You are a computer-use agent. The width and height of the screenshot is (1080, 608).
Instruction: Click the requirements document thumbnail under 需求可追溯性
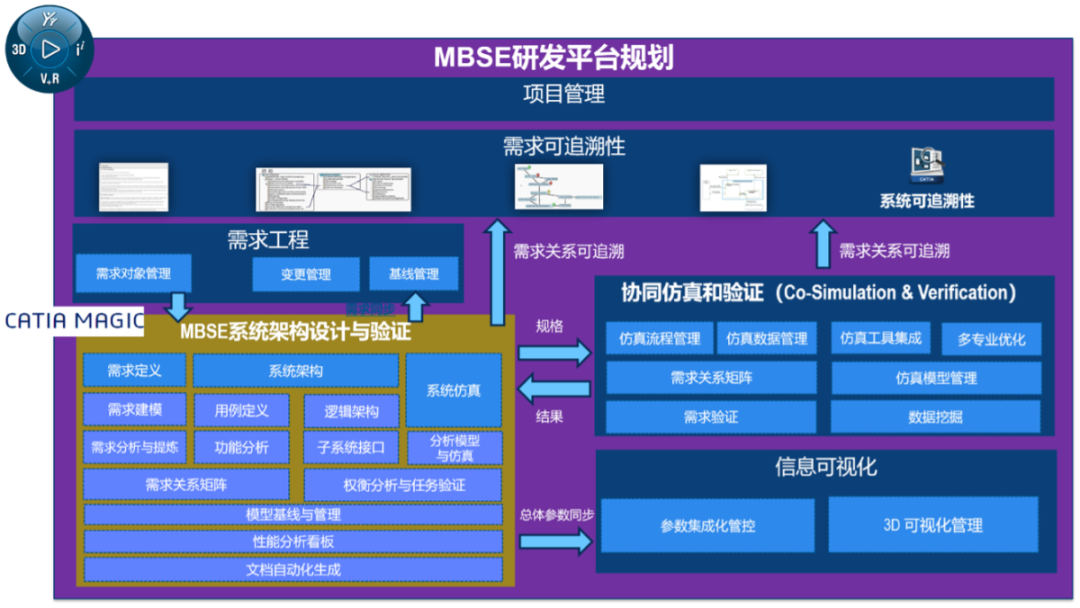click(x=133, y=186)
